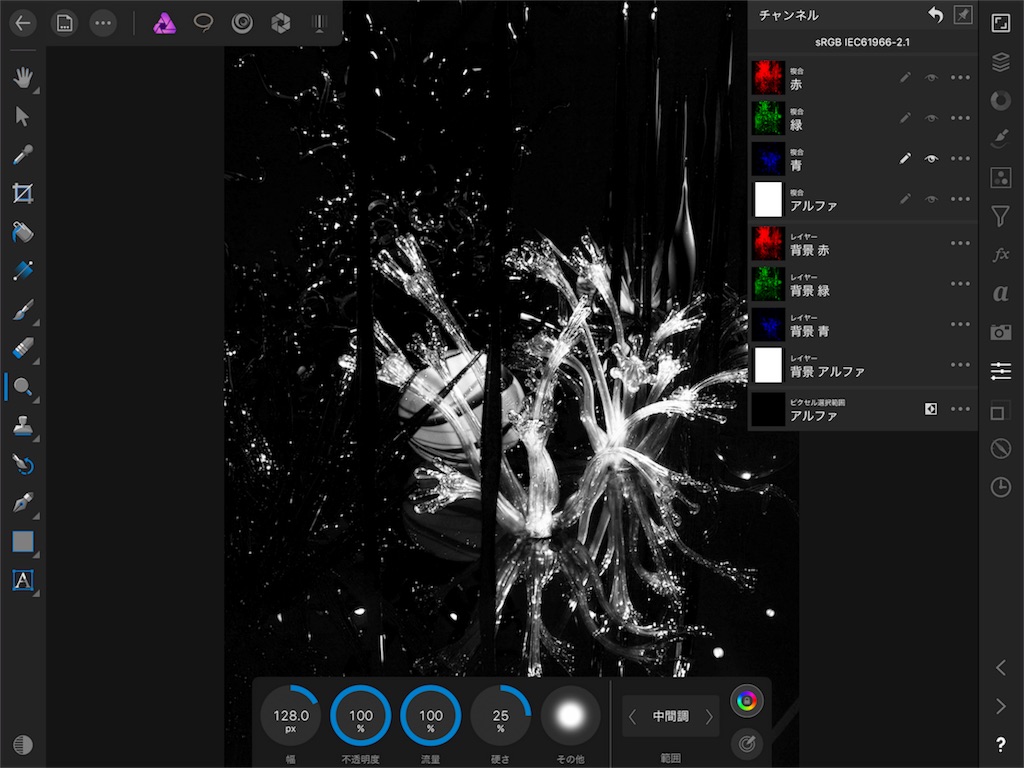Toggle visibility of composite アルファ channel
This screenshot has width=1024, height=768.
(x=931, y=199)
